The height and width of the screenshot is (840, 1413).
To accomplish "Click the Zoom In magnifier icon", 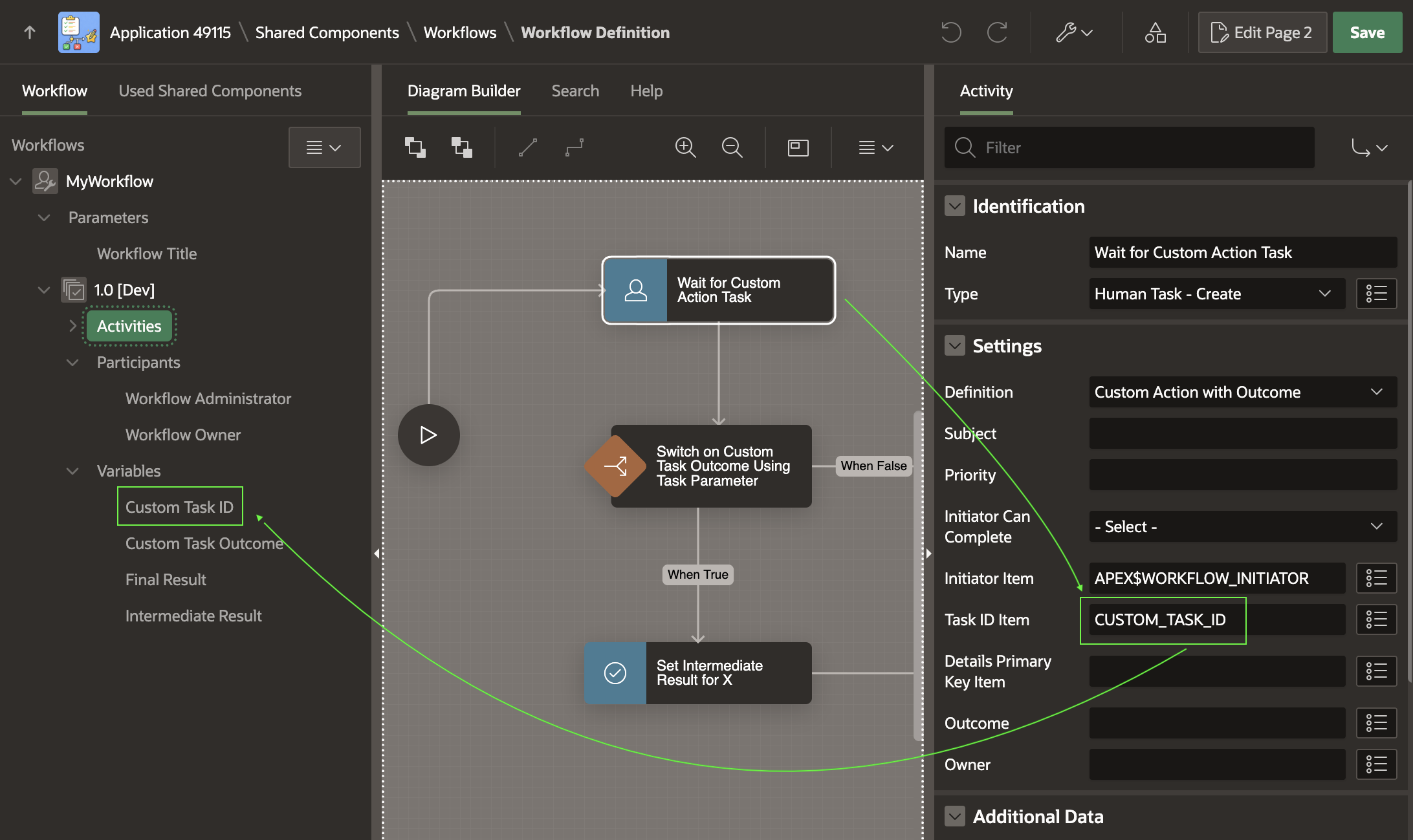I will 685,147.
